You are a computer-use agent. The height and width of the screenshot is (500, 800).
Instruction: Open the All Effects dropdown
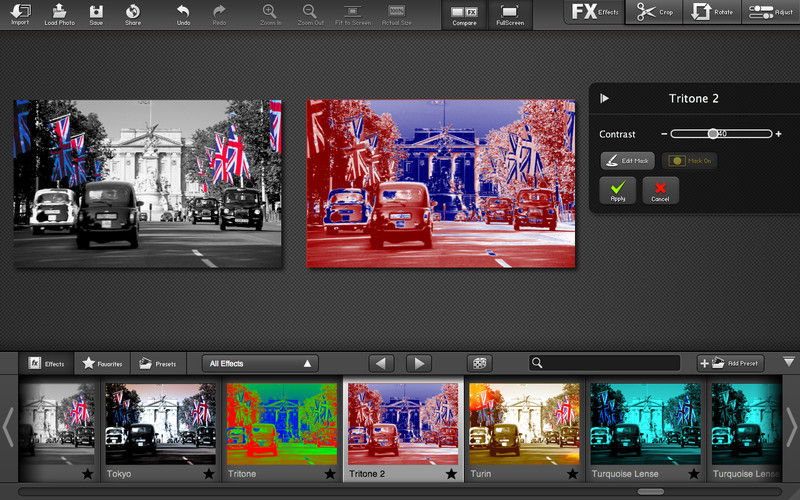pos(260,363)
